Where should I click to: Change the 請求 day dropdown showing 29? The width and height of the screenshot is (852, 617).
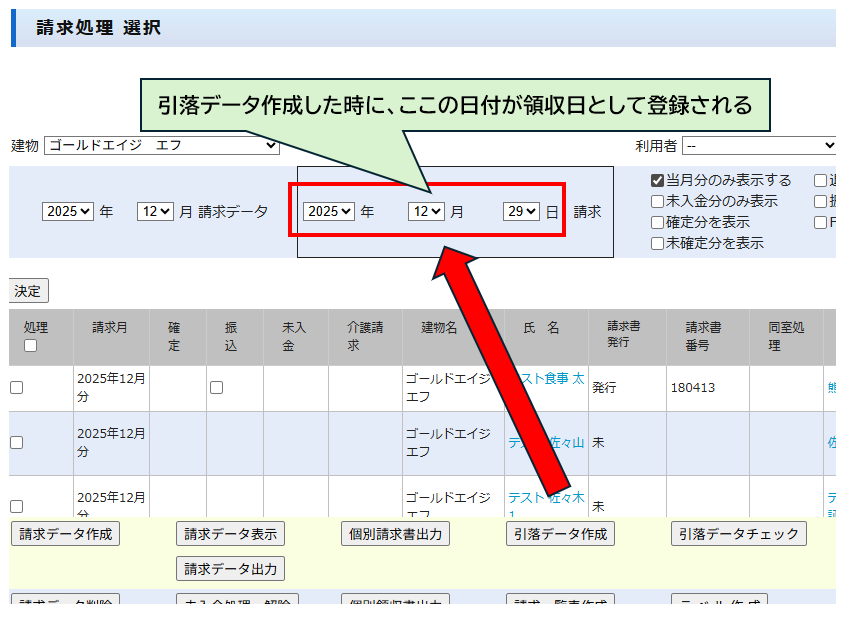pos(521,212)
